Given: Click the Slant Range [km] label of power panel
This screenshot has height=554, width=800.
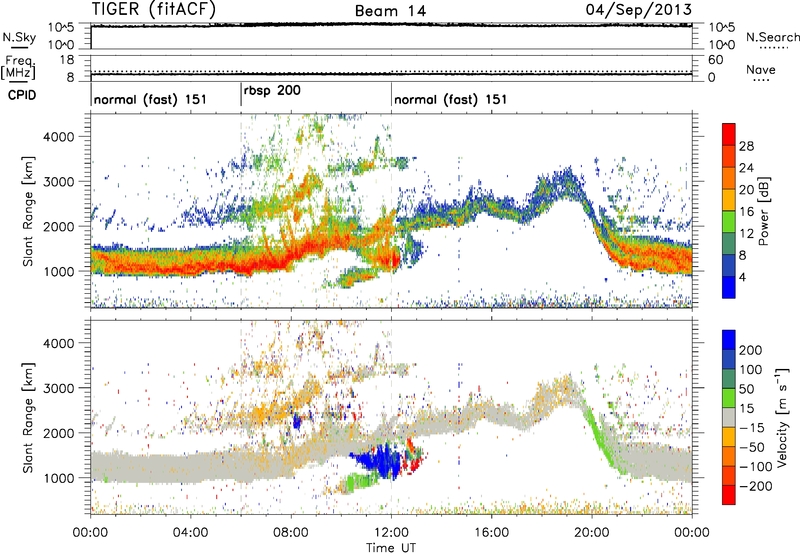Looking at the screenshot, I should tap(28, 211).
